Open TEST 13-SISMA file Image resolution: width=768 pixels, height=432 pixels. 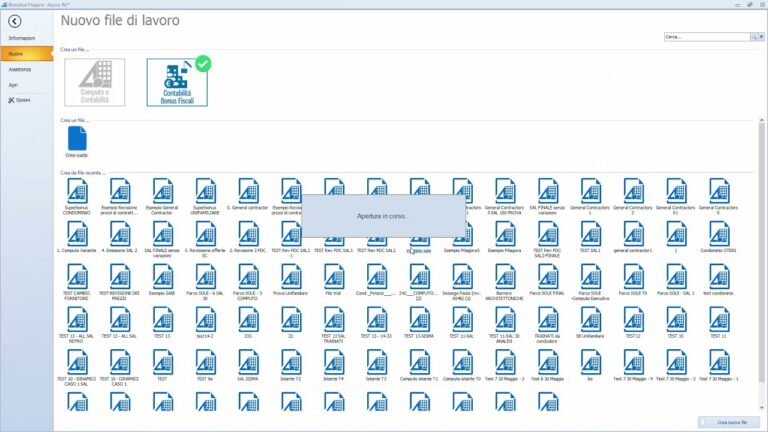[419, 323]
